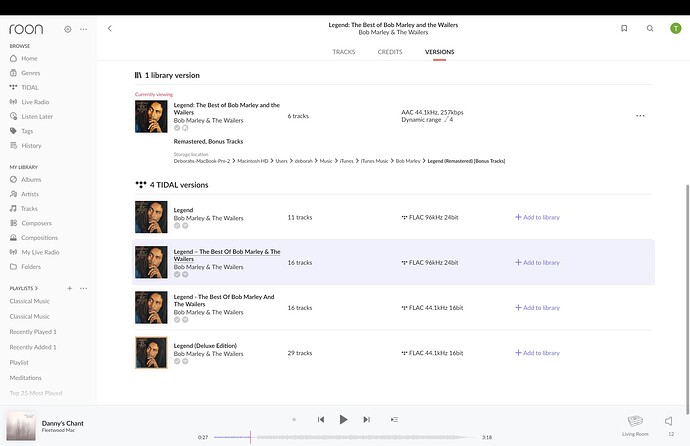Skip to next track
The image size is (690, 446).
(x=366, y=420)
